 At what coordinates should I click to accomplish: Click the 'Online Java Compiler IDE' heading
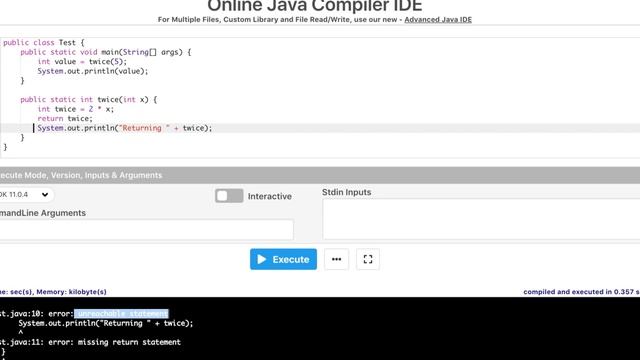pos(315,6)
